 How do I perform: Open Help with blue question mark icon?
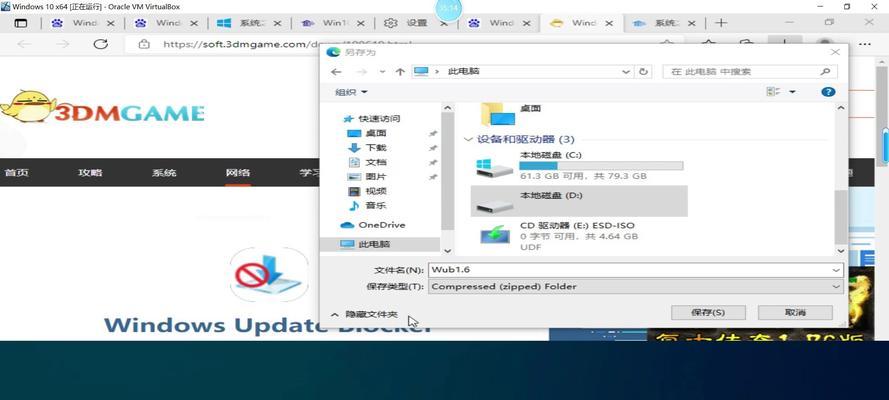[828, 92]
